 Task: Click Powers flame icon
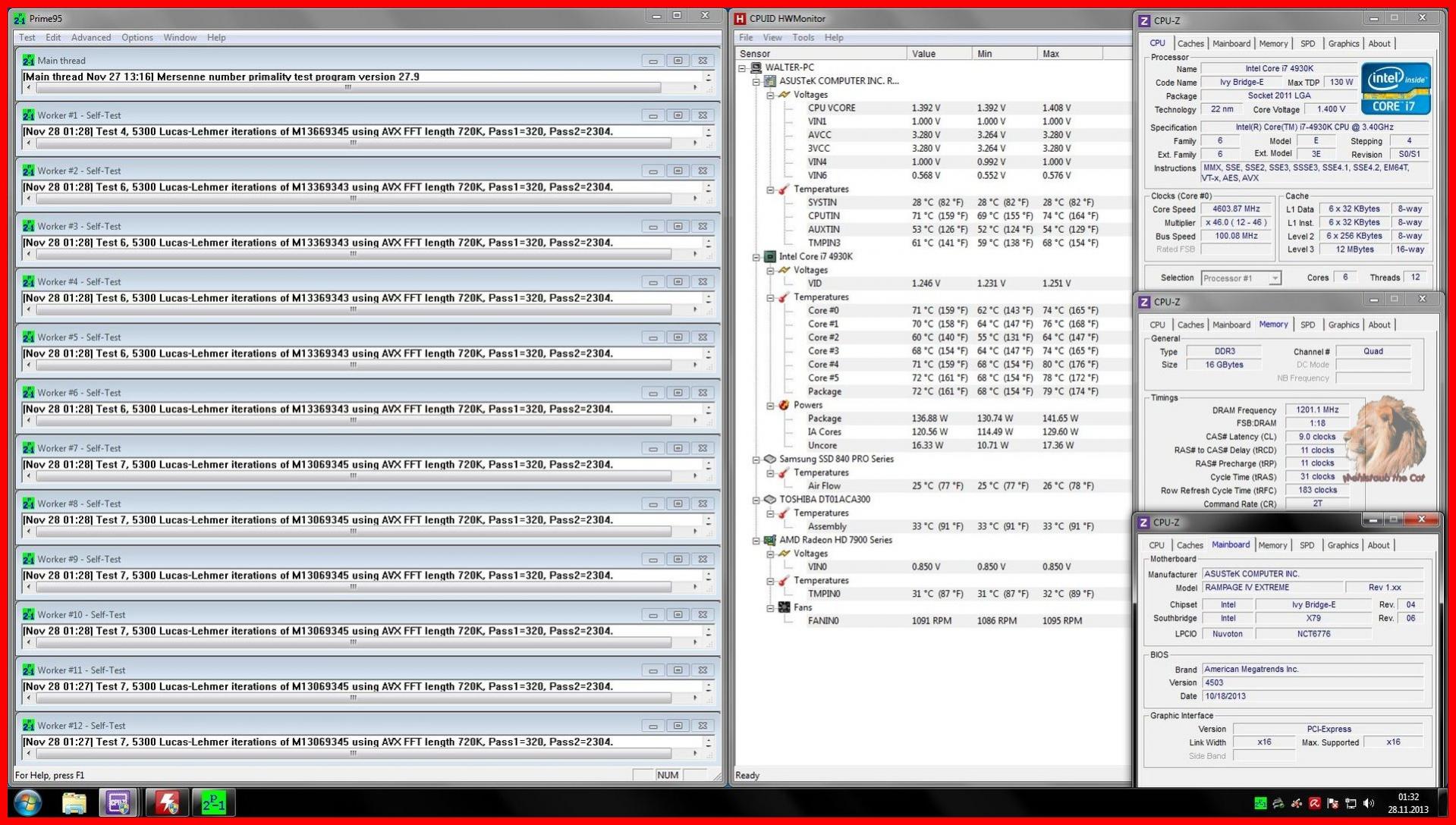click(785, 405)
